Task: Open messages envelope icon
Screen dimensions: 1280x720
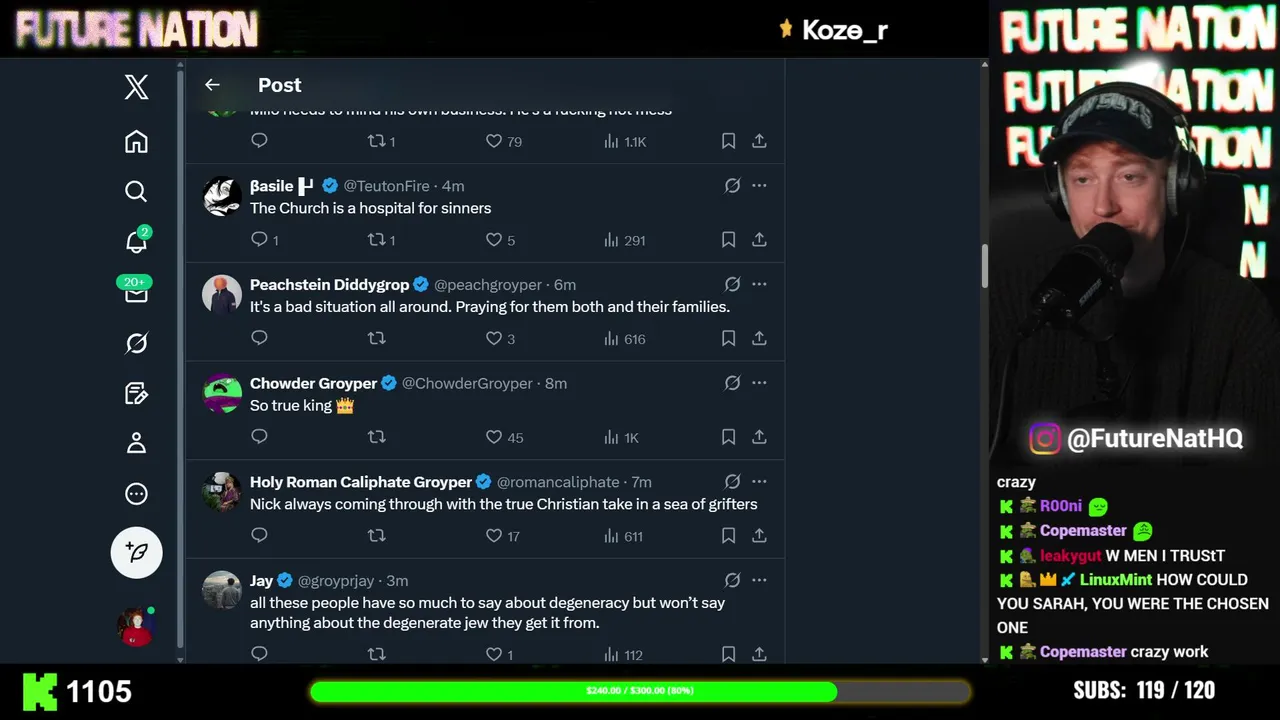Action: pyautogui.click(x=136, y=293)
